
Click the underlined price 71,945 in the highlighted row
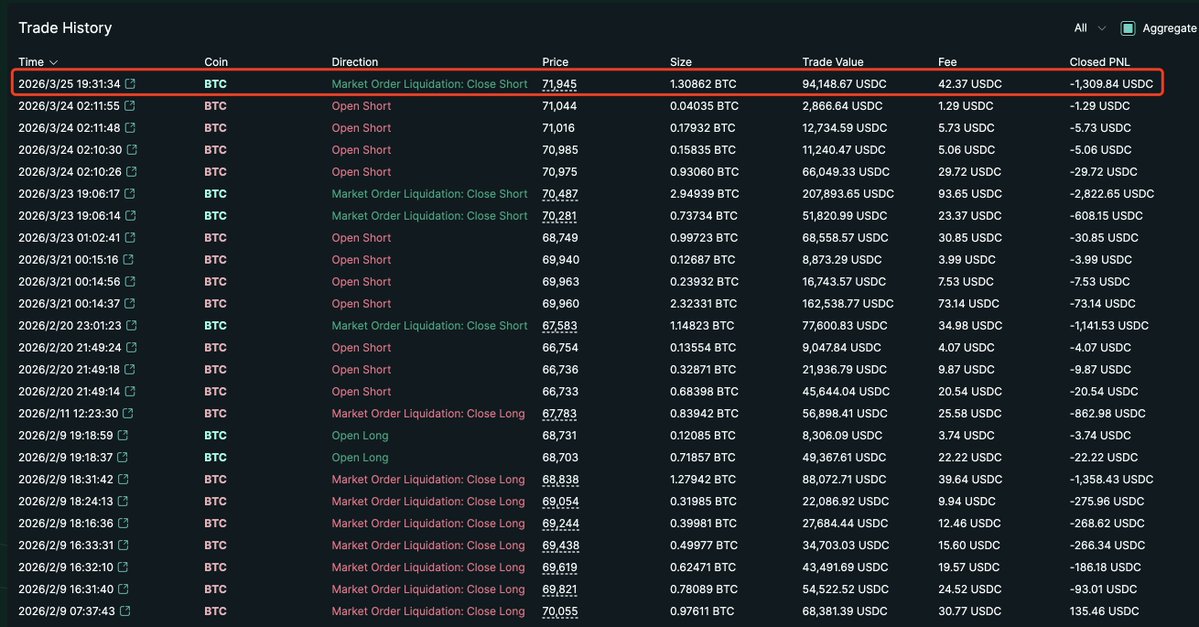tap(557, 83)
